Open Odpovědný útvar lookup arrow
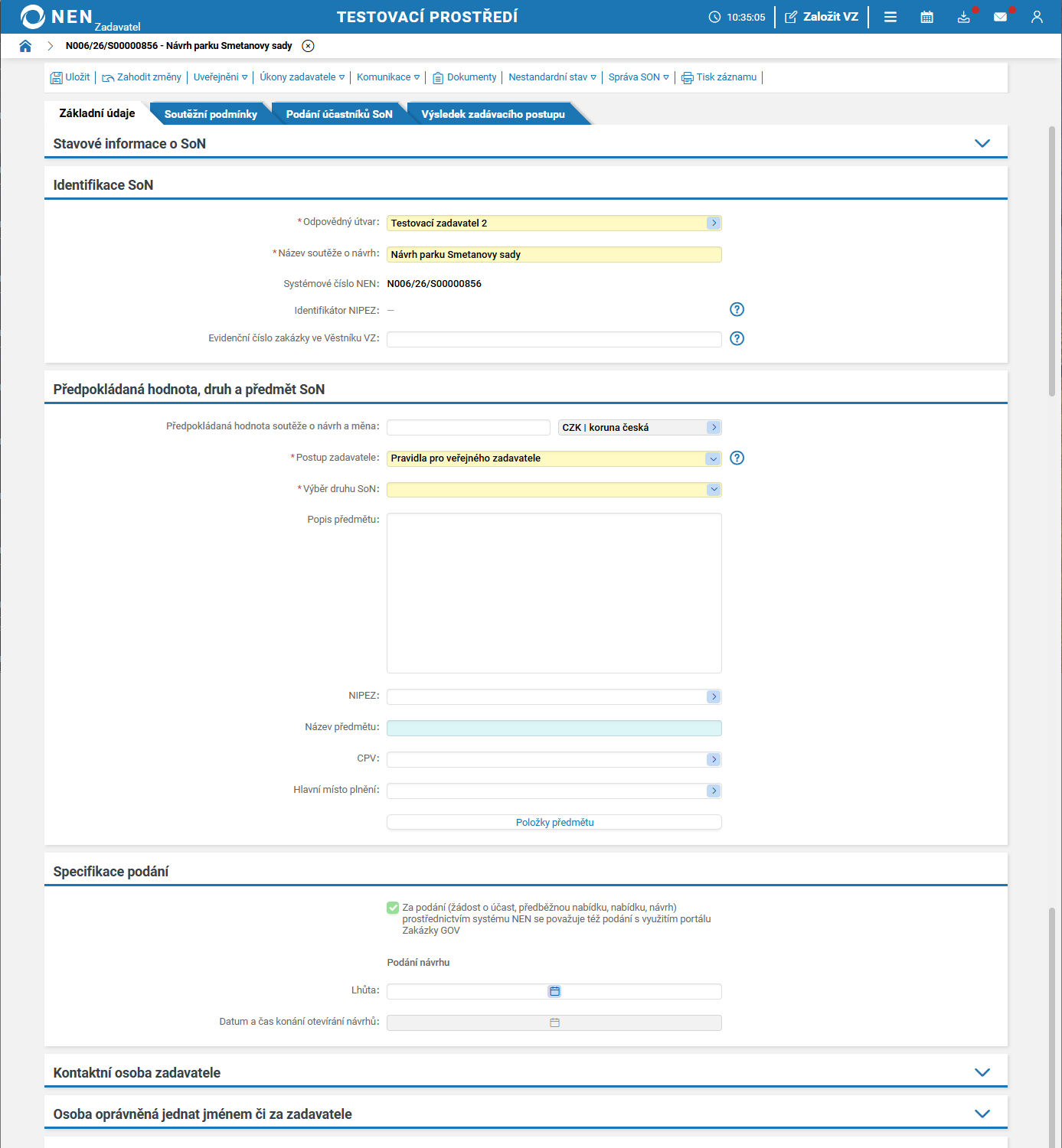 714,223
